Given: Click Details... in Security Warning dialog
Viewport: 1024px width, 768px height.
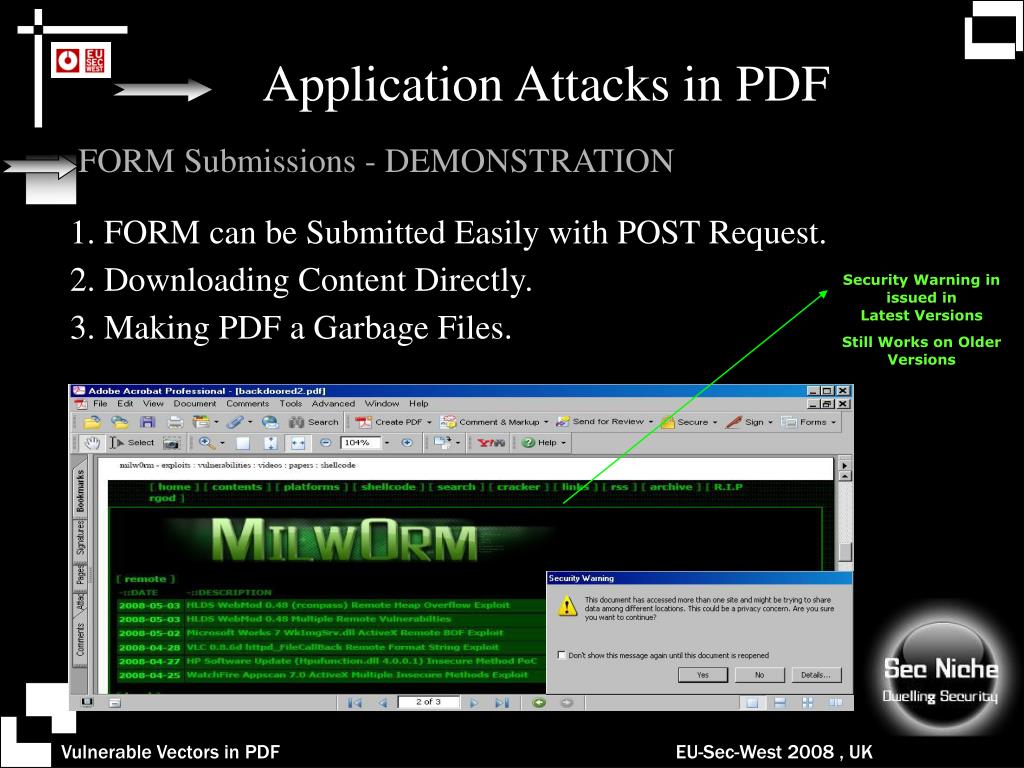Looking at the screenshot, I should pos(816,675).
